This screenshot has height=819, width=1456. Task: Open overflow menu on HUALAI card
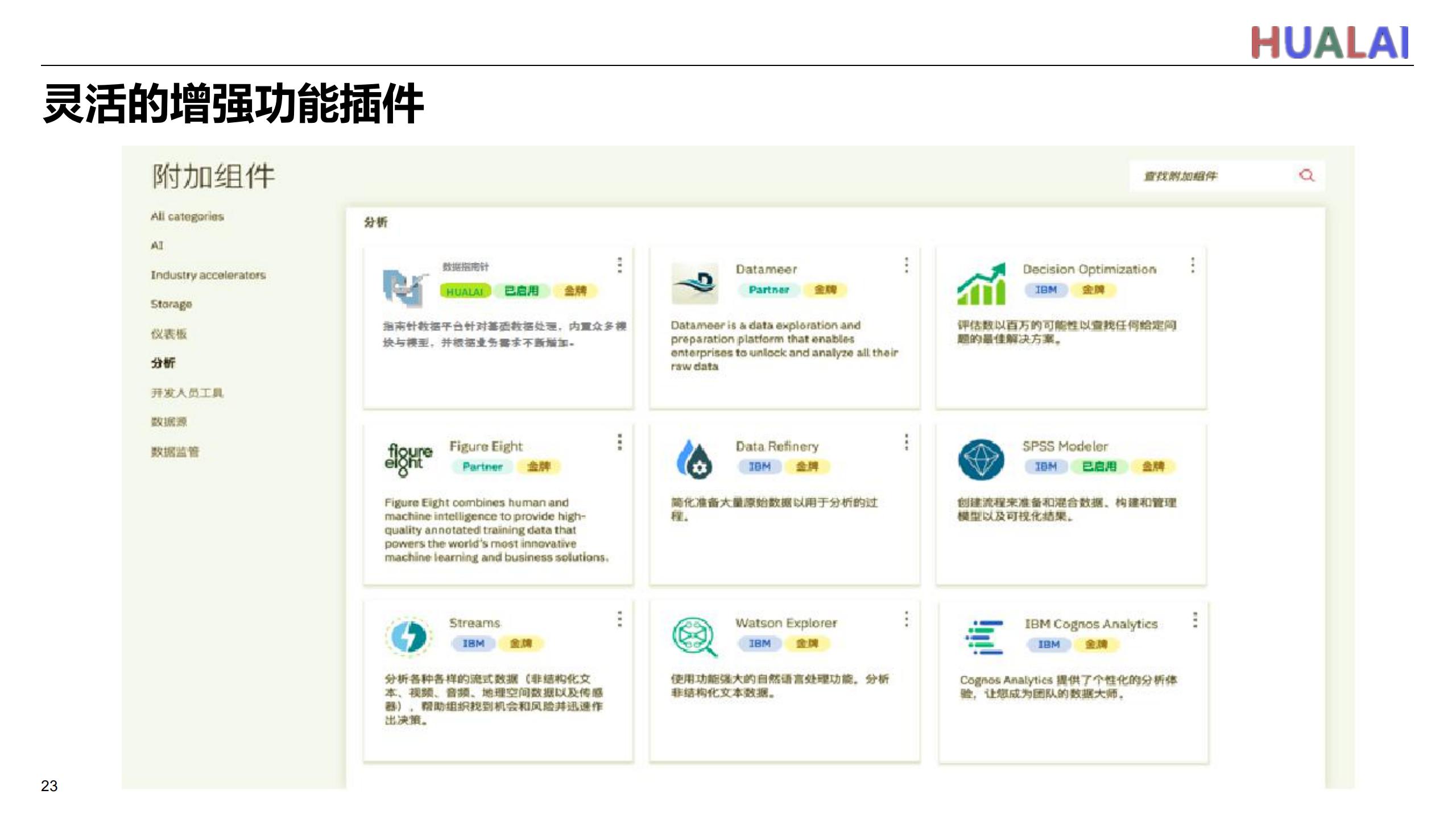pos(620,265)
